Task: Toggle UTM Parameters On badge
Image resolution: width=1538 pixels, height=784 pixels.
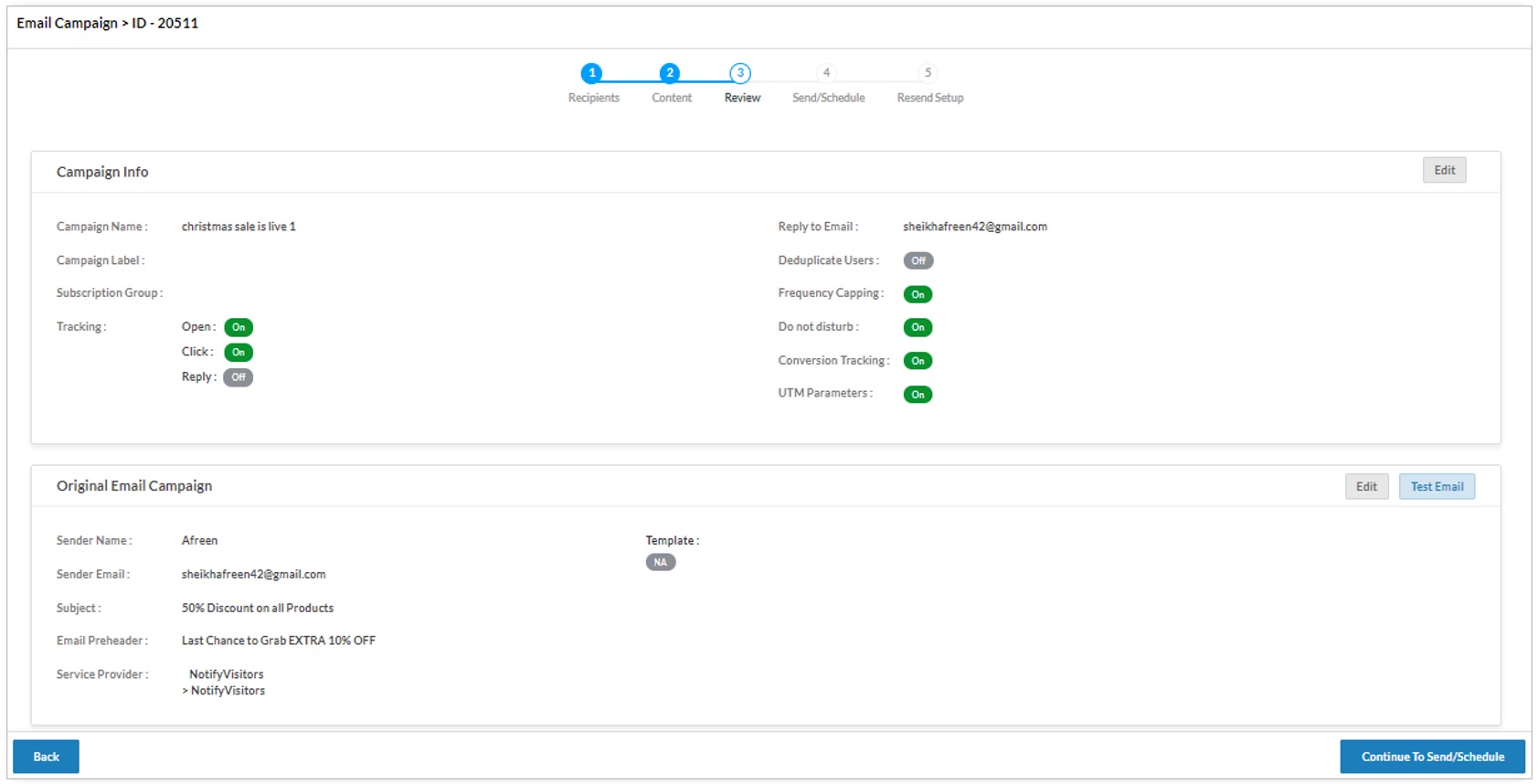Action: 918,395
